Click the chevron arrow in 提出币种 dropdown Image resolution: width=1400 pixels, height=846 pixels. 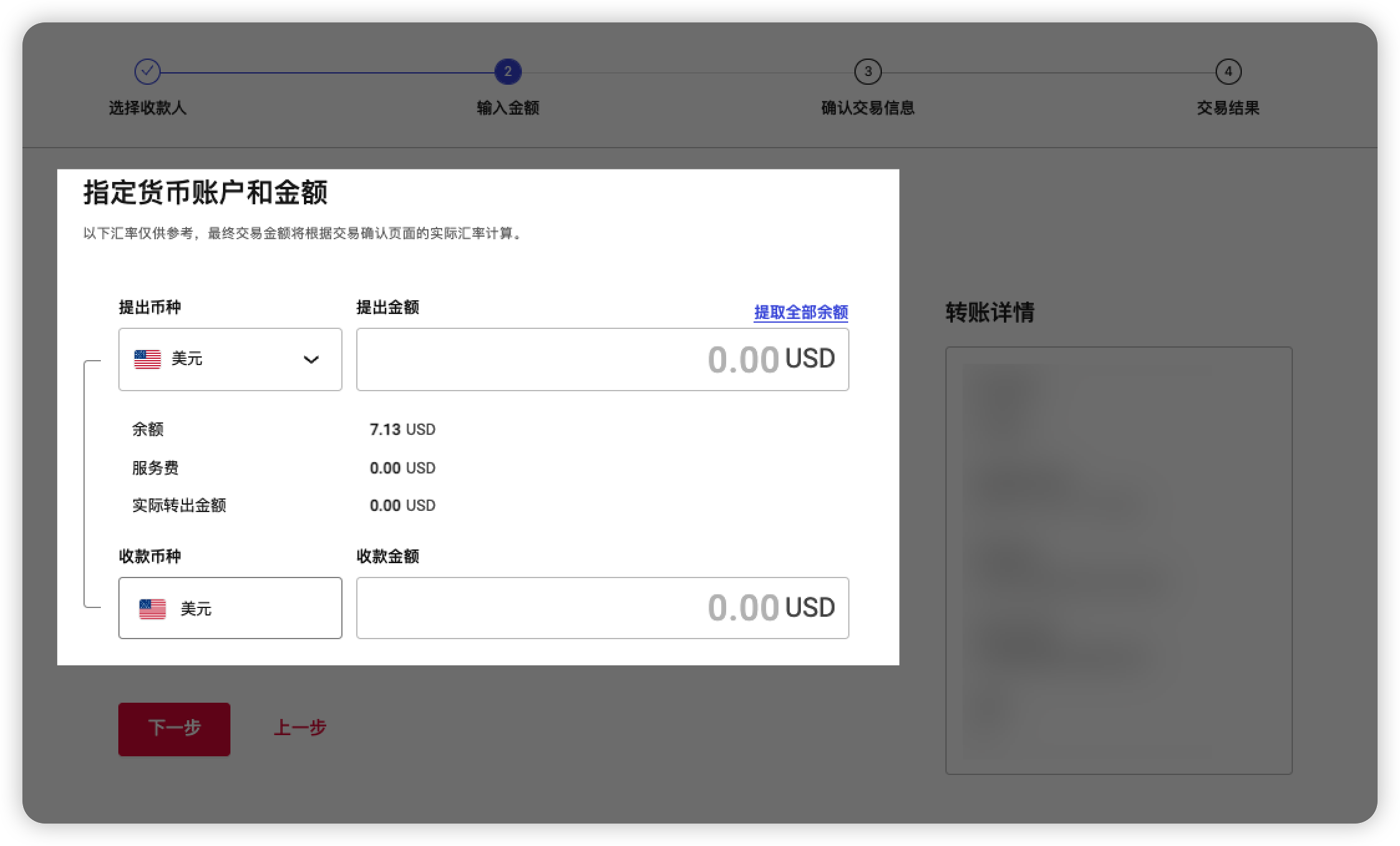(x=311, y=359)
